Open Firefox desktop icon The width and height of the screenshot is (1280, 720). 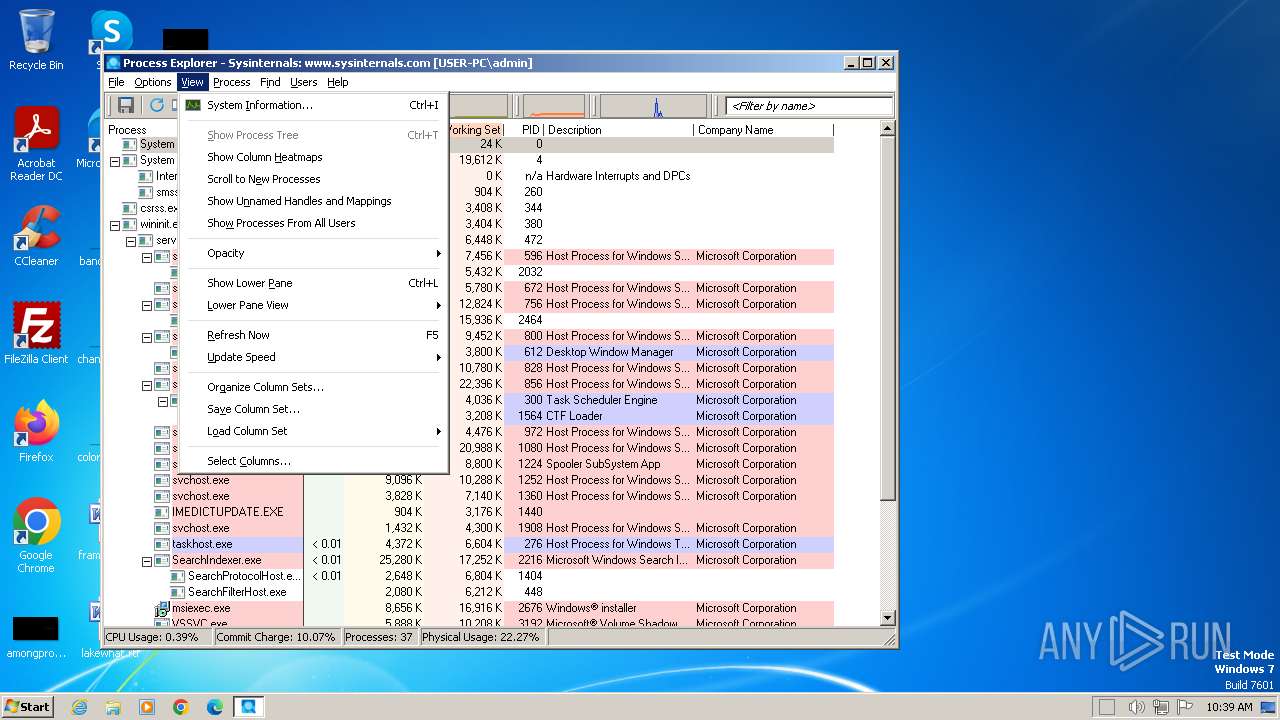click(x=36, y=431)
